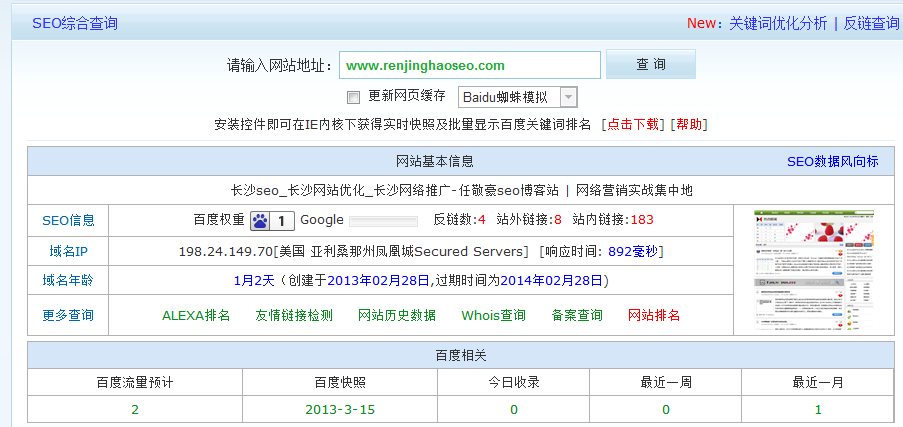Open the 网站历史数据 link
The image size is (903, 427).
[397, 316]
